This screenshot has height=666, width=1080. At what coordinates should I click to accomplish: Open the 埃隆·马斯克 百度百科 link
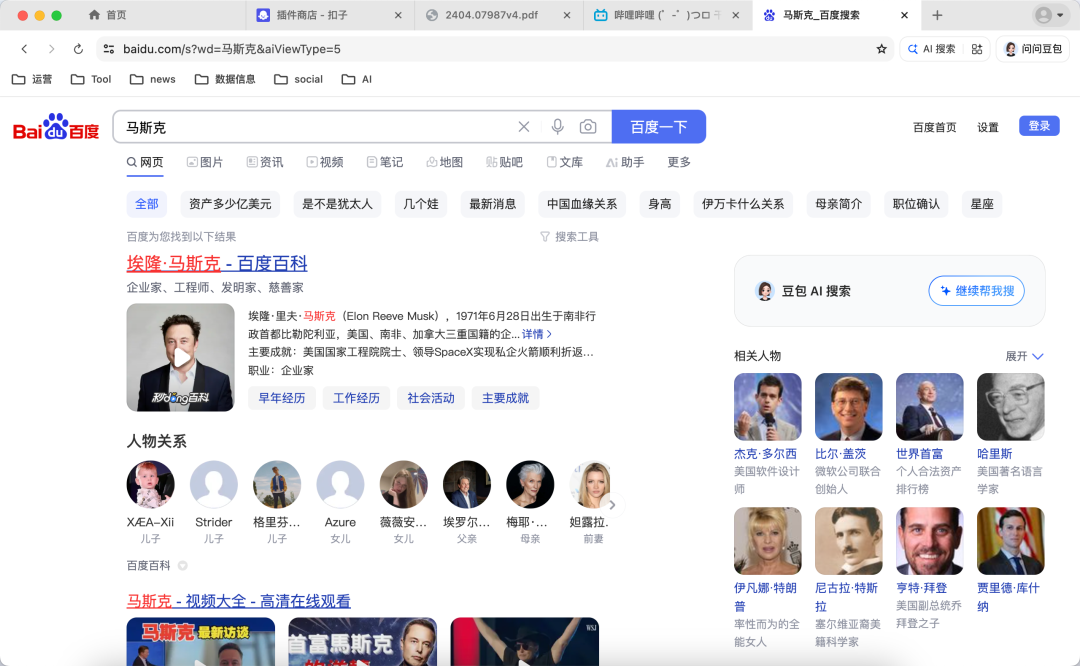point(218,263)
